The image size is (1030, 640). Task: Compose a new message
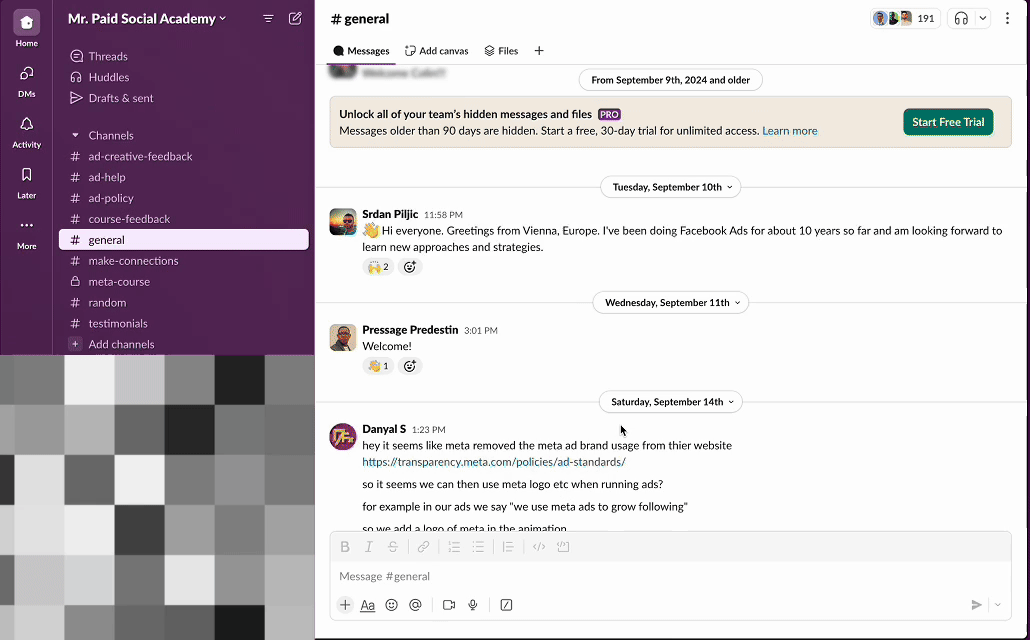click(x=296, y=18)
